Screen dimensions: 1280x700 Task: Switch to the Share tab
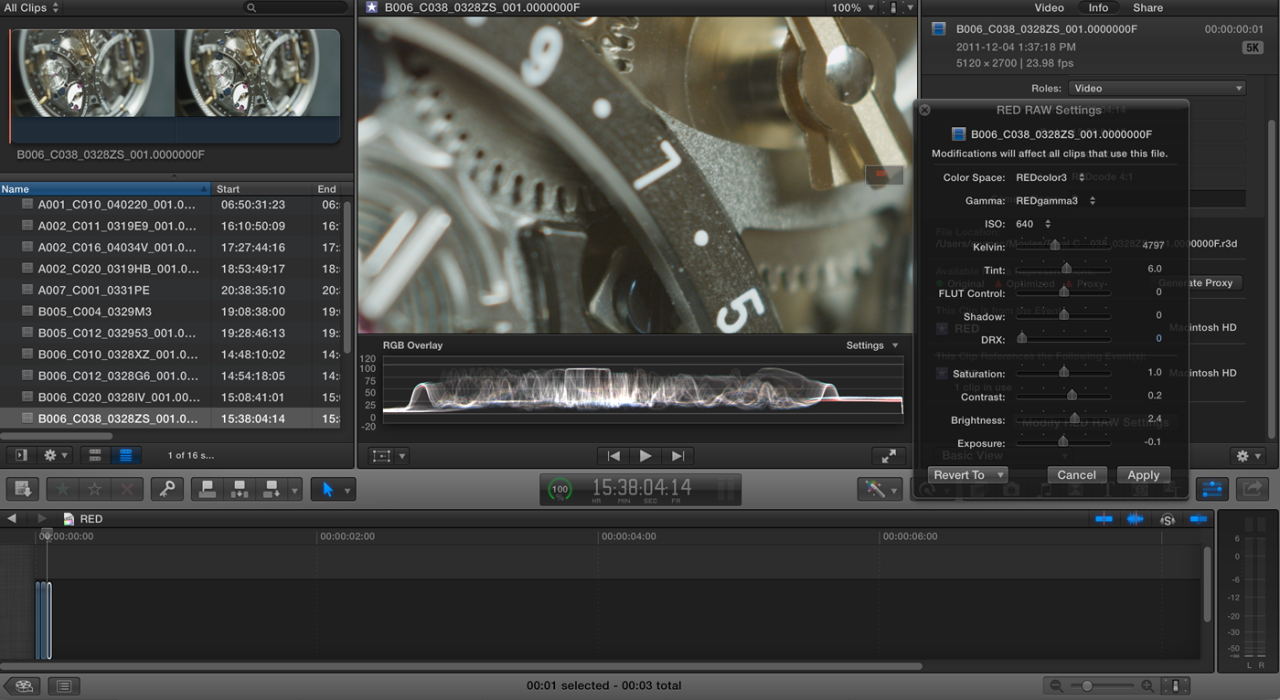1147,8
